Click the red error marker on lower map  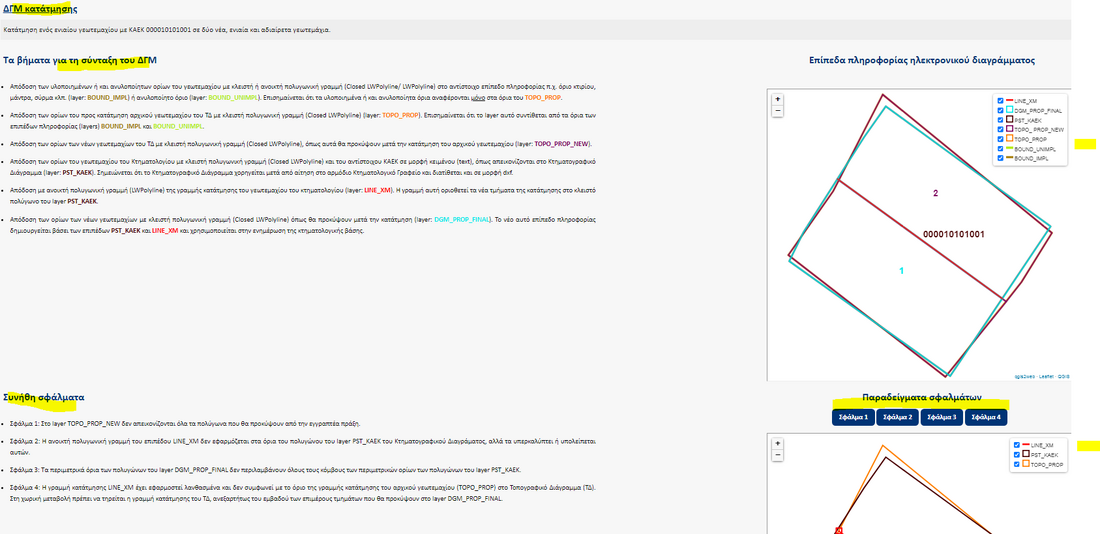pos(838,529)
